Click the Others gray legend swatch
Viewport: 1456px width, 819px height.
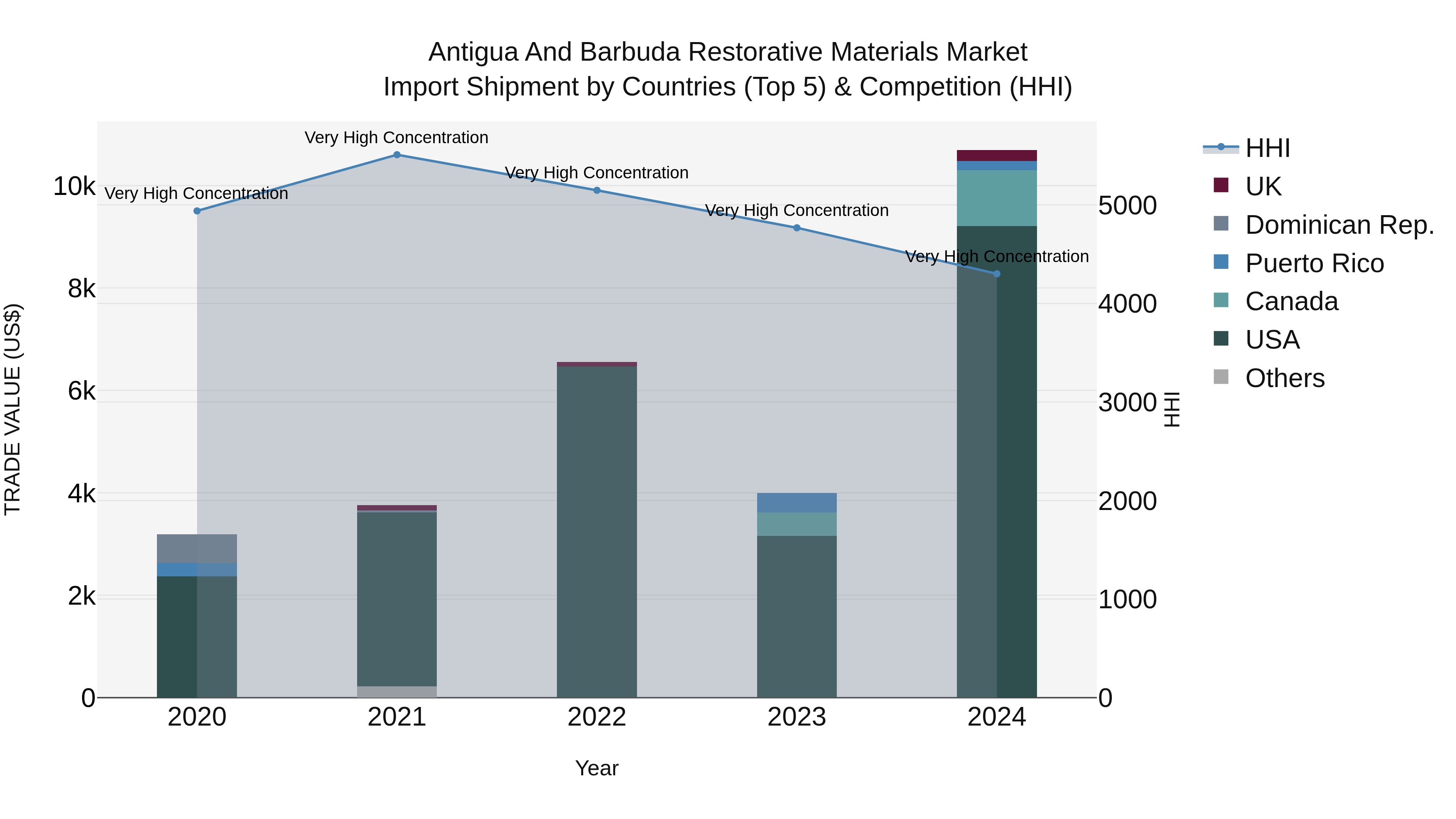point(1221,377)
